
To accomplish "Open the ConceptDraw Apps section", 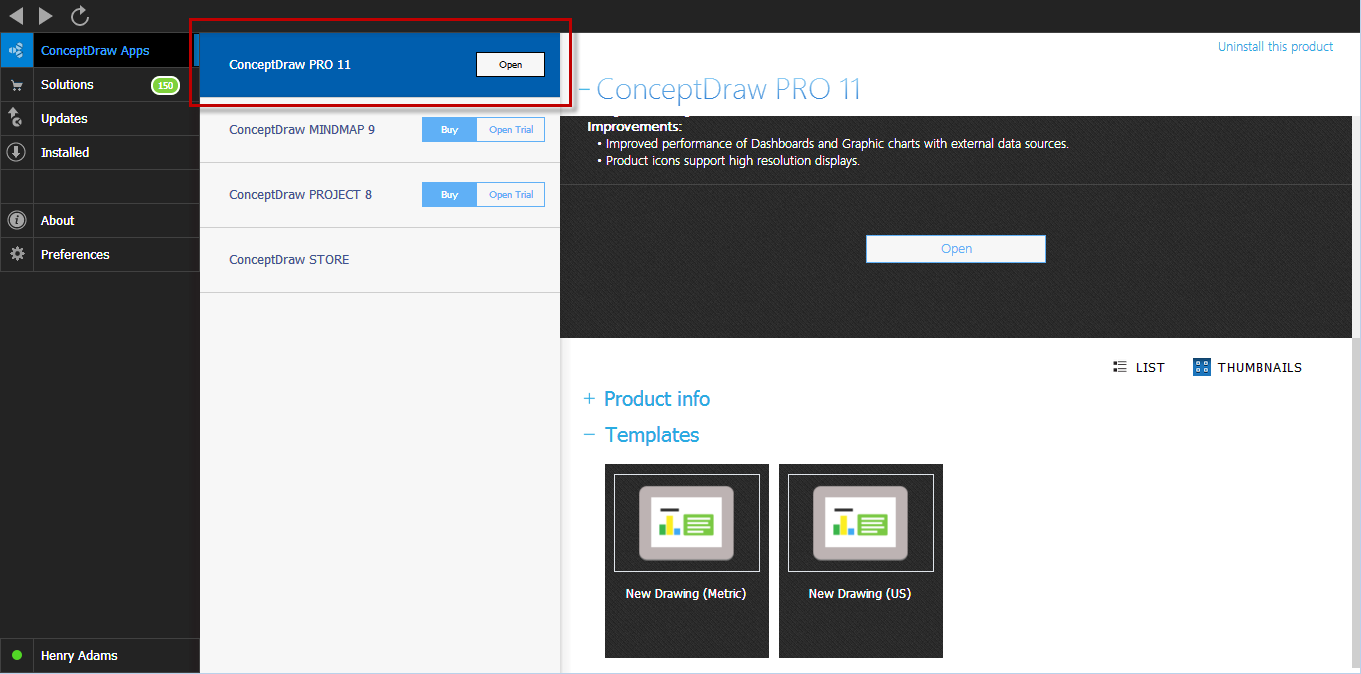I will [x=95, y=51].
